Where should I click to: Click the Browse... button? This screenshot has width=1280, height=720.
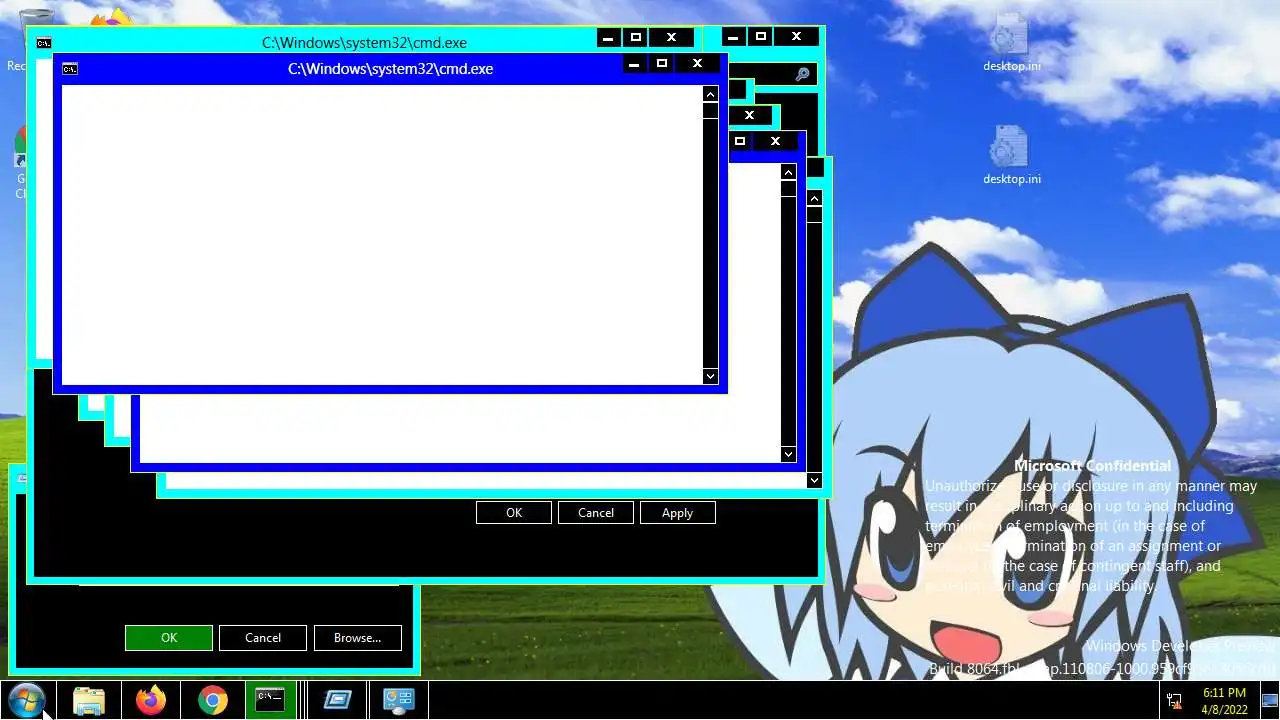click(357, 638)
